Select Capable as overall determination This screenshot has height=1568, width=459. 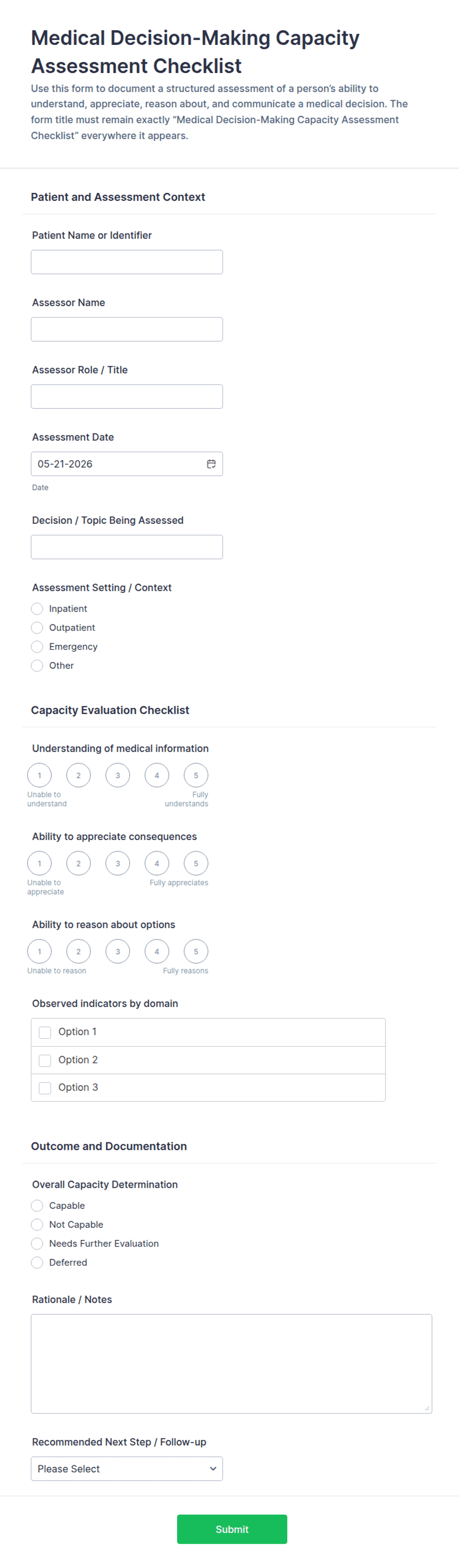tap(37, 1206)
